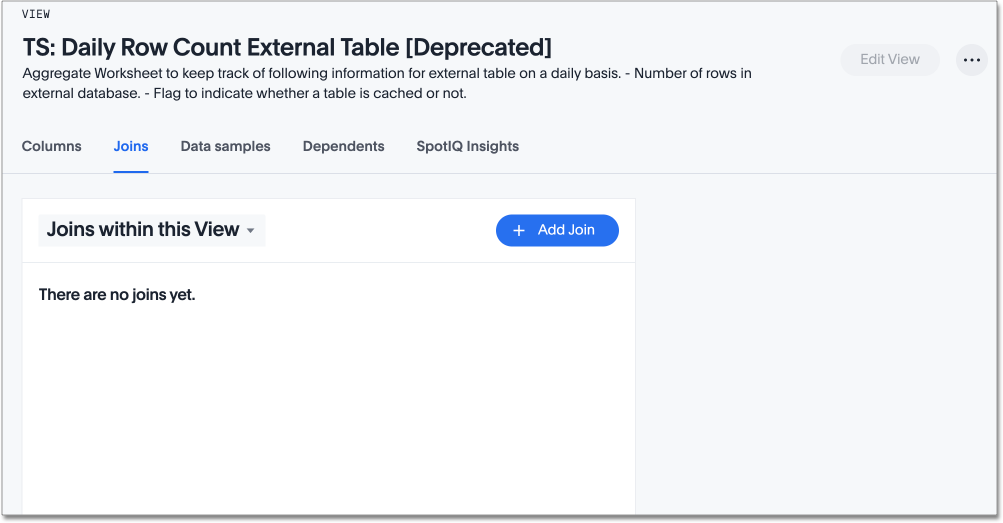Show the SpotIQ Insights tab
The image size is (1003, 523).
467,146
